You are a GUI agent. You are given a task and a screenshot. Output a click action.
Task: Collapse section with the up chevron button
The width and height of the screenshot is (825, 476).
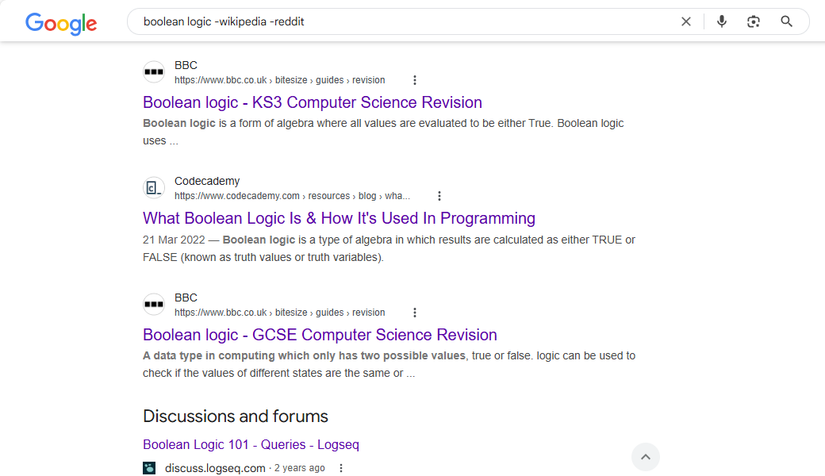[x=646, y=457]
